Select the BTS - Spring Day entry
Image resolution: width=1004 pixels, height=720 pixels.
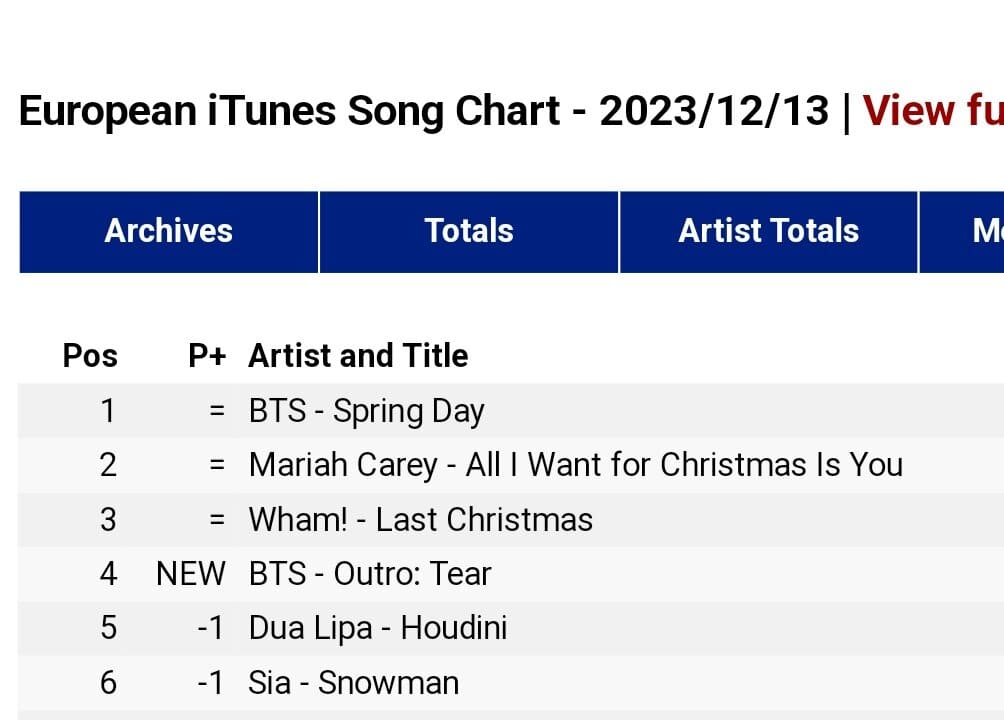pyautogui.click(x=366, y=411)
